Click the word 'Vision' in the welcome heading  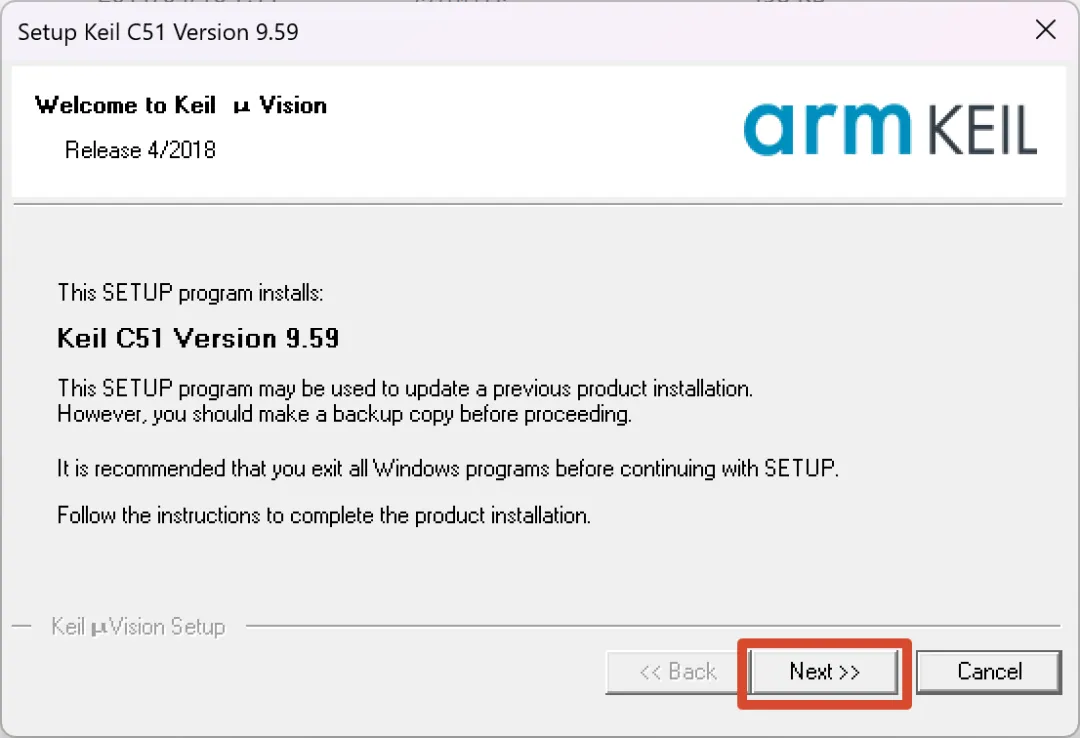click(x=293, y=105)
